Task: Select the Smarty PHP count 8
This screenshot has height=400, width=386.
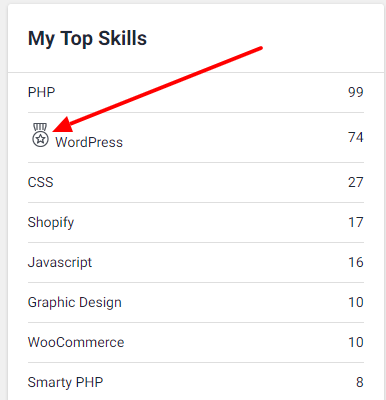Action: pyautogui.click(x=359, y=382)
